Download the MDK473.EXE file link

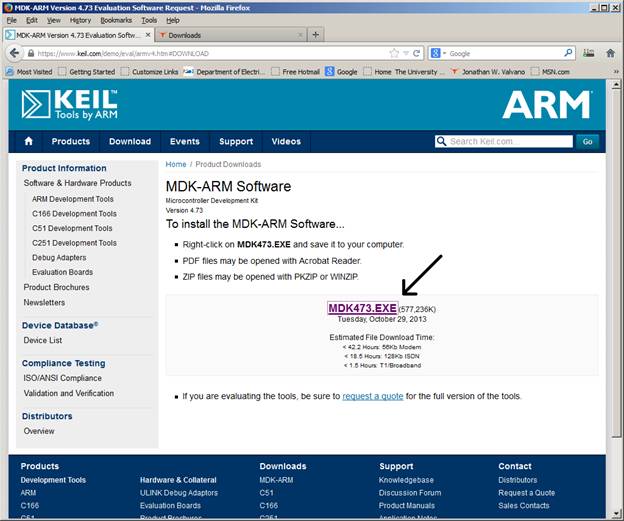(363, 308)
